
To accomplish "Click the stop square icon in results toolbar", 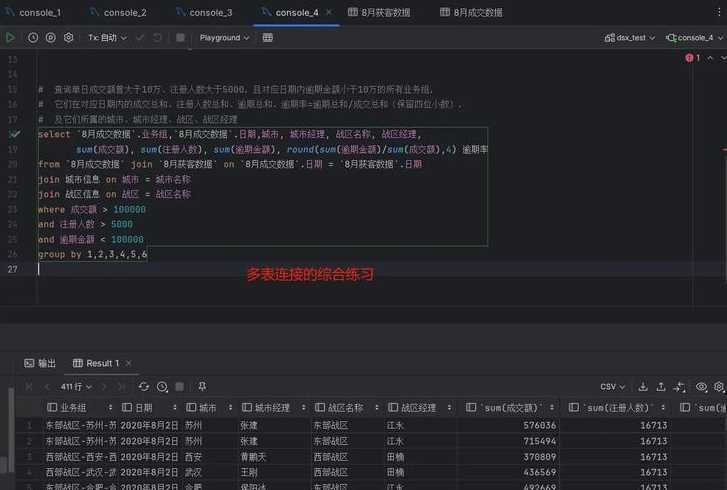I will pyautogui.click(x=180, y=386).
